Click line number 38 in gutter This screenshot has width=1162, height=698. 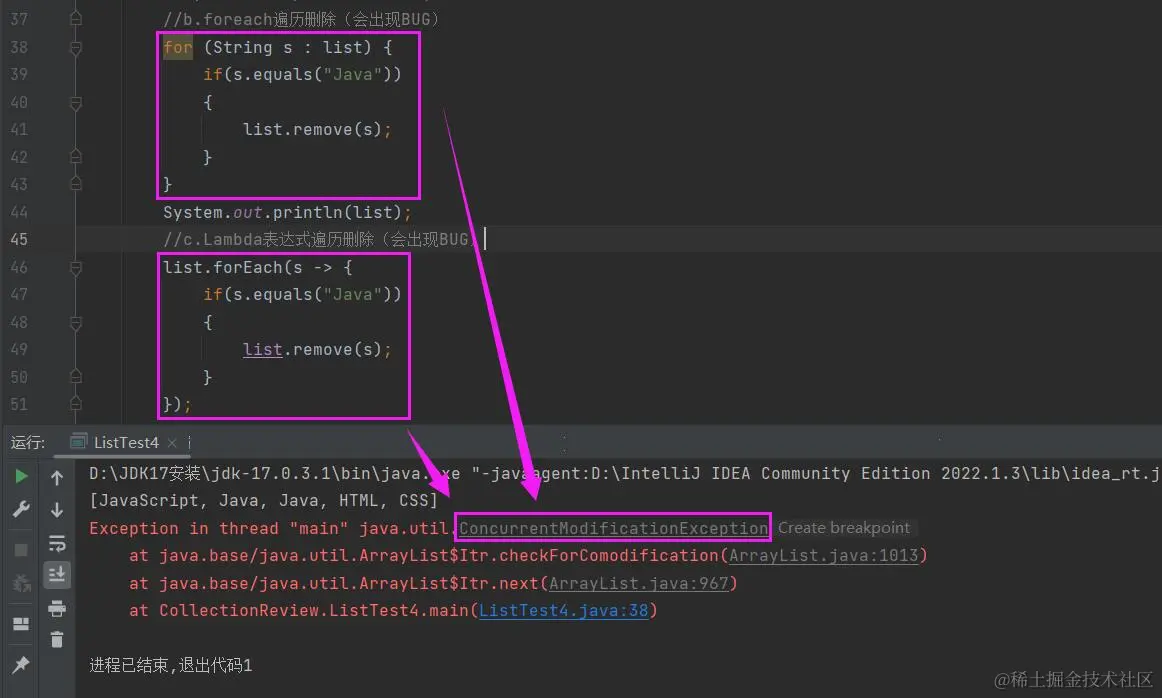[x=19, y=47]
